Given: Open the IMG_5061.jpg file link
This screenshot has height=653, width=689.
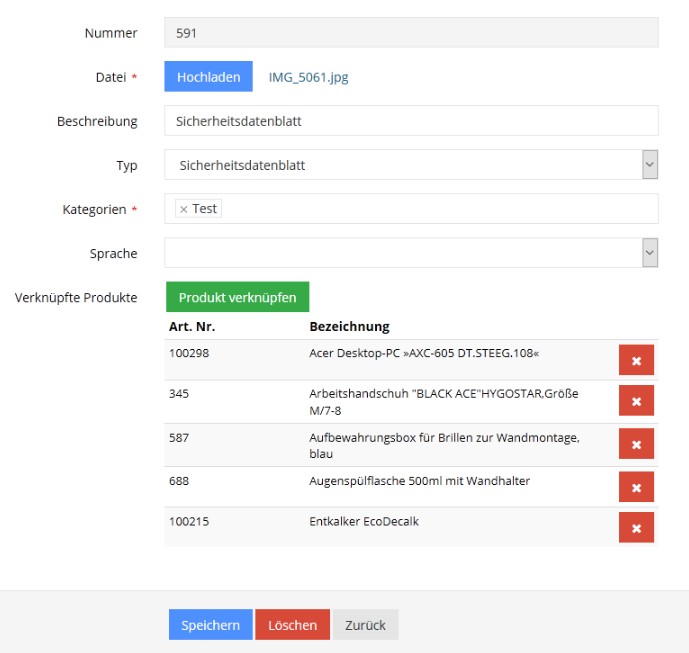Looking at the screenshot, I should (x=308, y=77).
